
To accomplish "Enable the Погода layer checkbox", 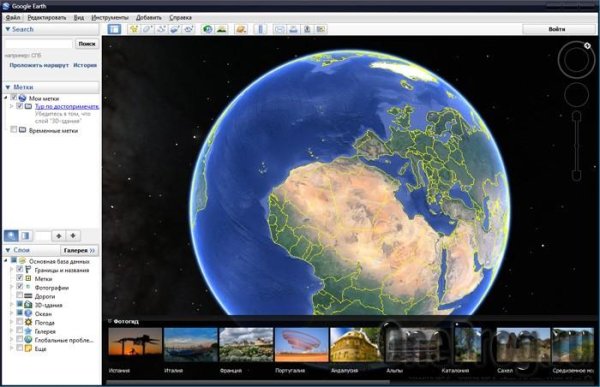I will (20, 322).
